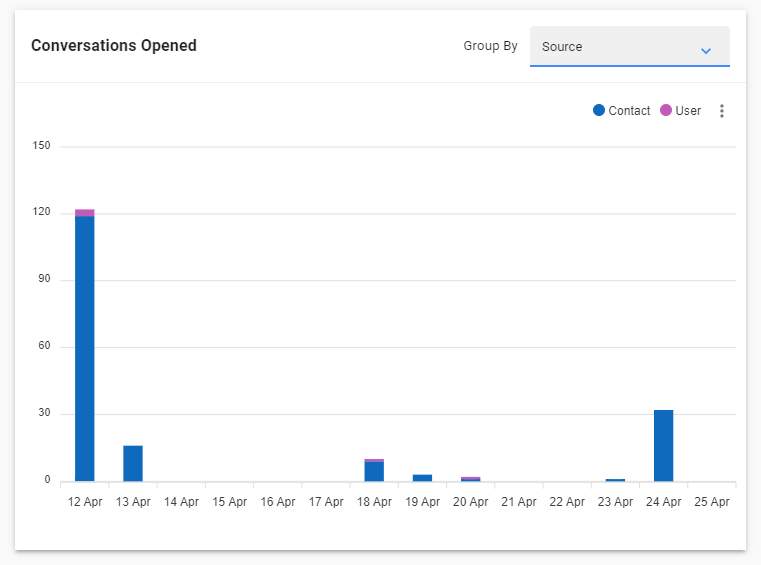
Task: Click the pink User legend dot
Action: 666,110
